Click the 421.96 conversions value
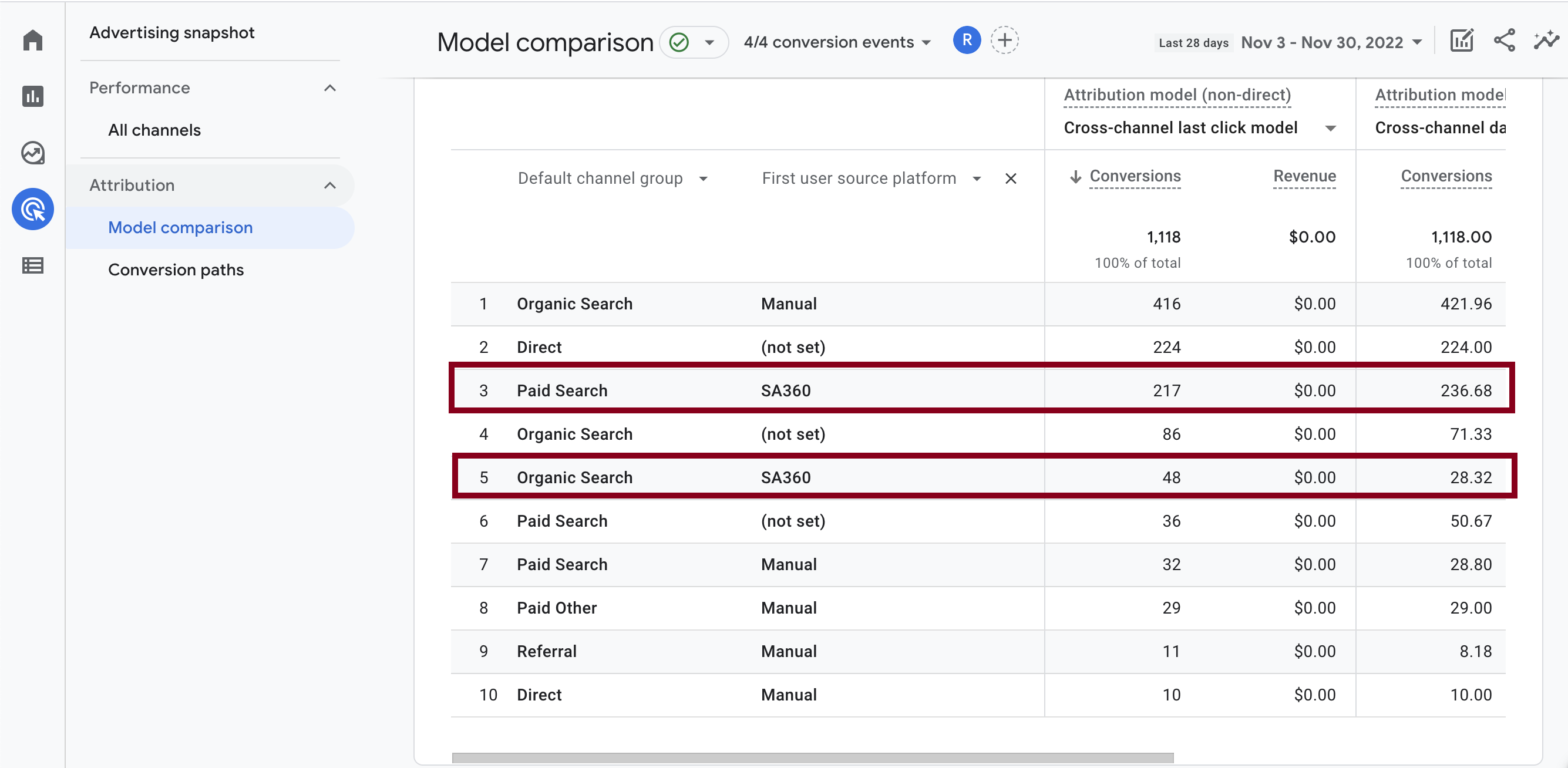Screen dimensions: 1568x768 1466,304
